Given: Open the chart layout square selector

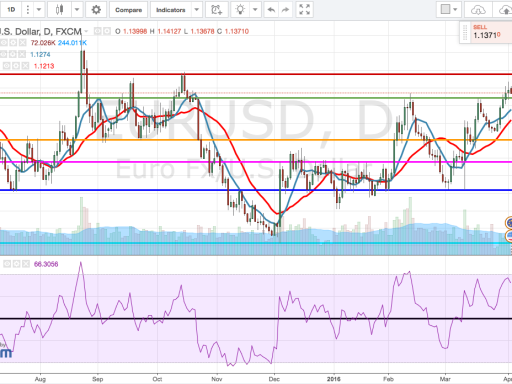Looking at the screenshot, I should pos(445,9).
